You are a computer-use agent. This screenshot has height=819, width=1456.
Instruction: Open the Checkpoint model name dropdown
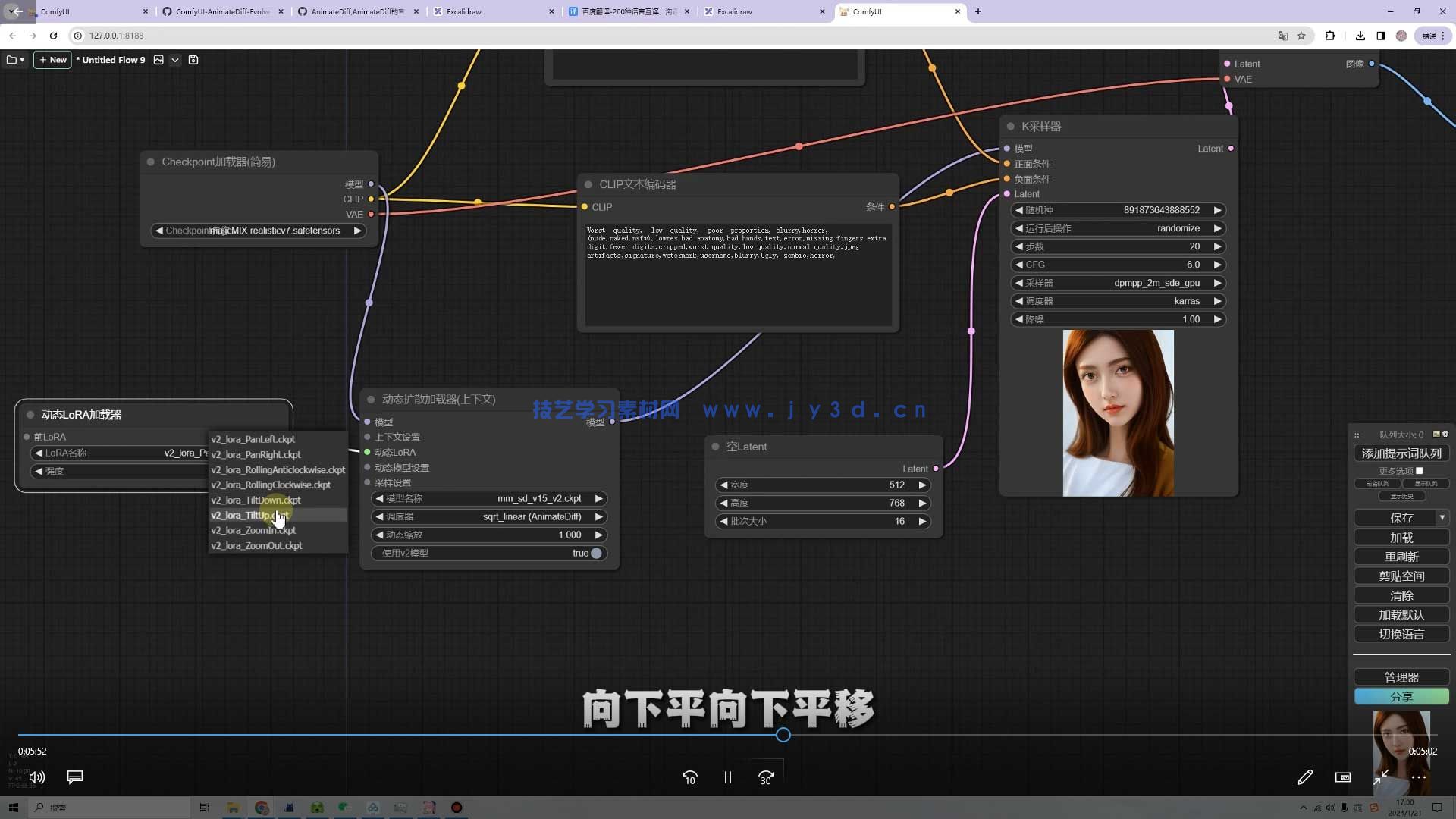point(258,231)
